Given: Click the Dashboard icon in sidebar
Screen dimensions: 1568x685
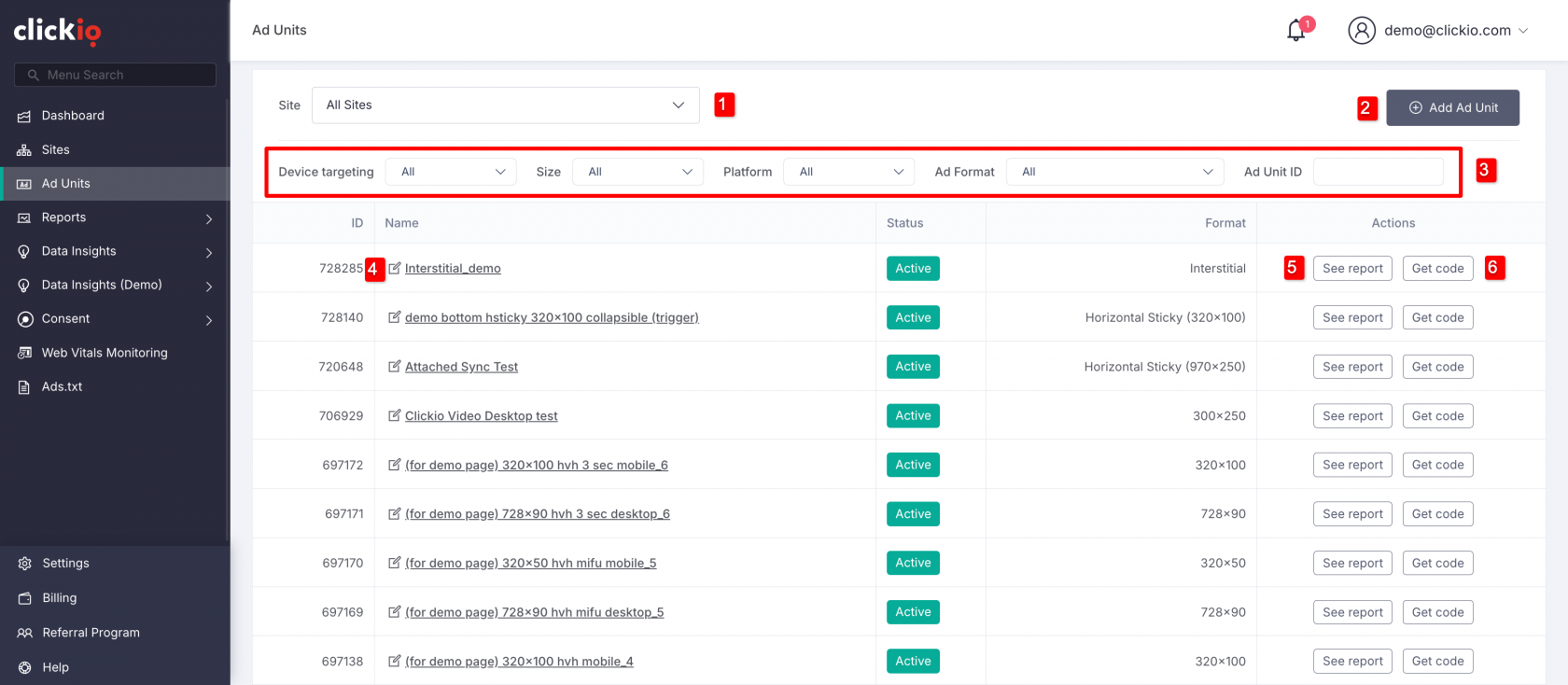Looking at the screenshot, I should 24,116.
